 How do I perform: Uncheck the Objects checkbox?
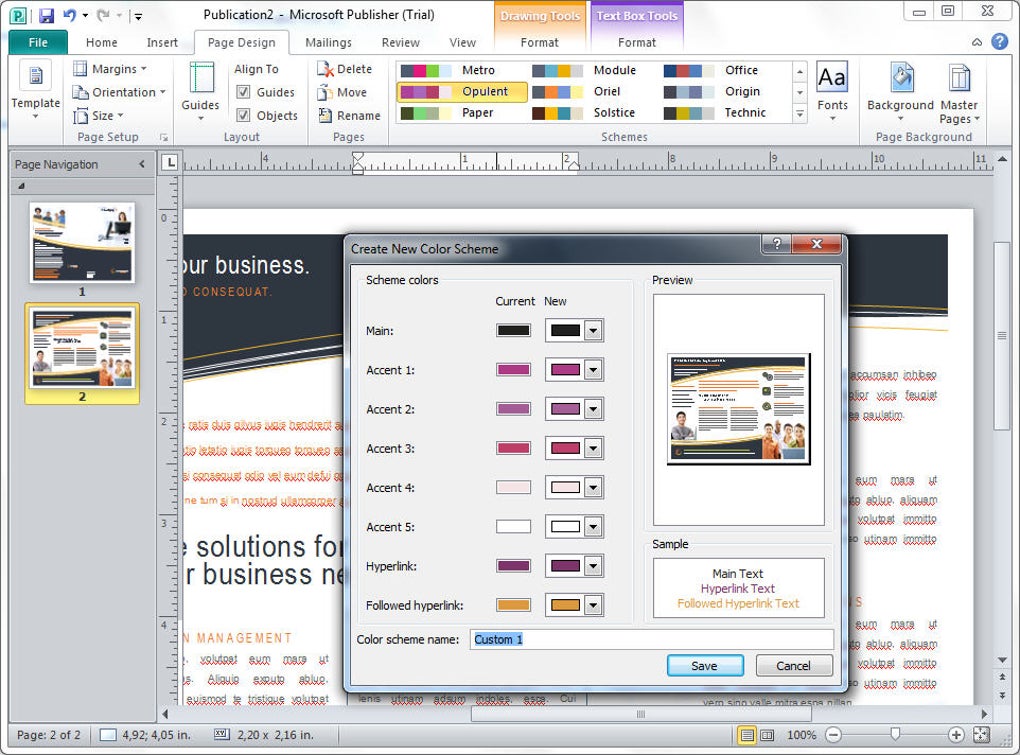243,115
